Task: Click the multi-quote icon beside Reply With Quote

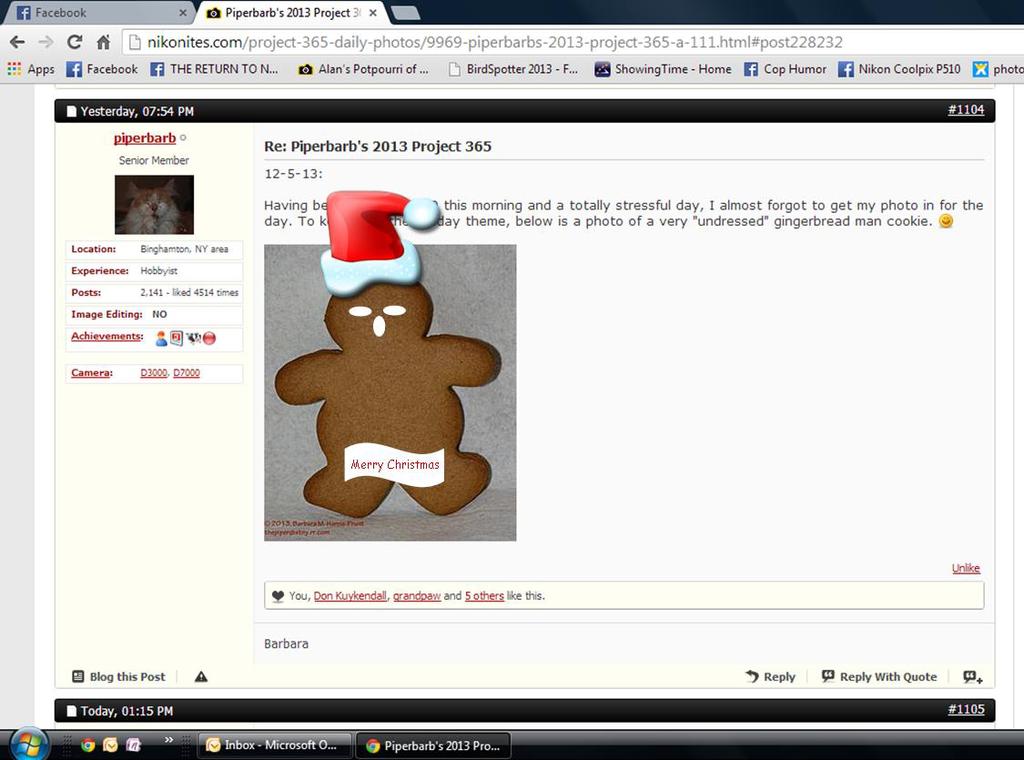Action: 972,677
